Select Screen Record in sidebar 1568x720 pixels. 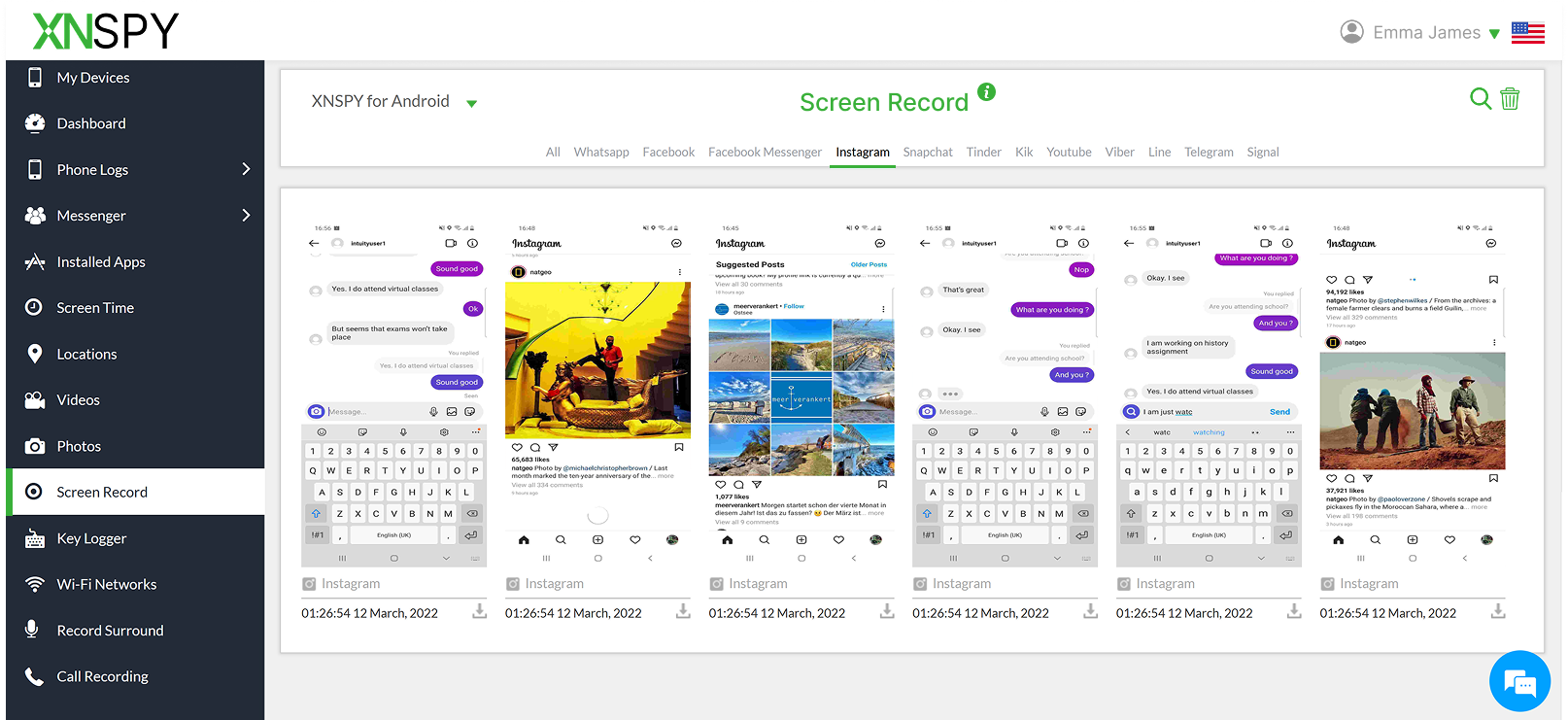tap(135, 493)
